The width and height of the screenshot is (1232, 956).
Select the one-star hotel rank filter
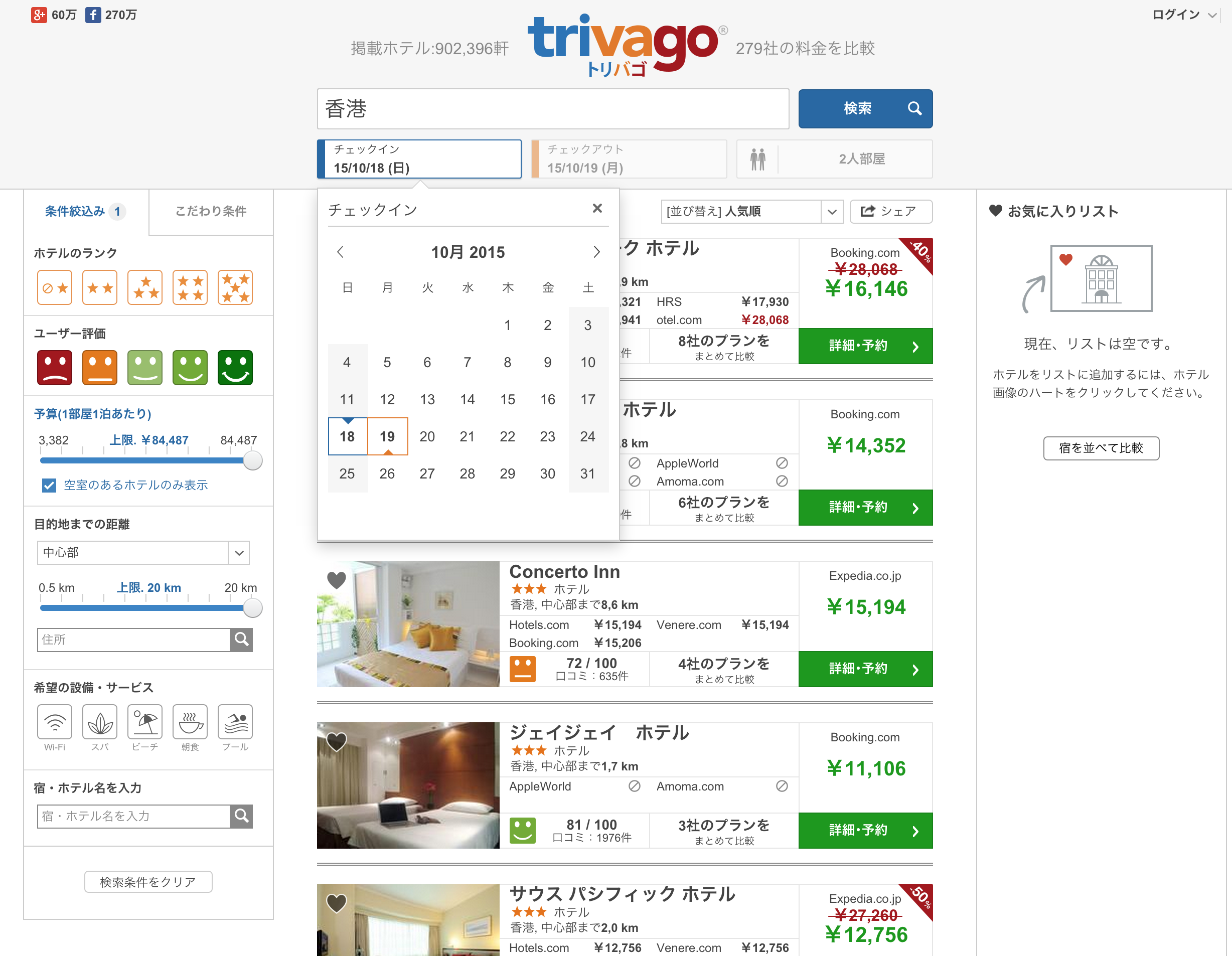click(x=55, y=287)
